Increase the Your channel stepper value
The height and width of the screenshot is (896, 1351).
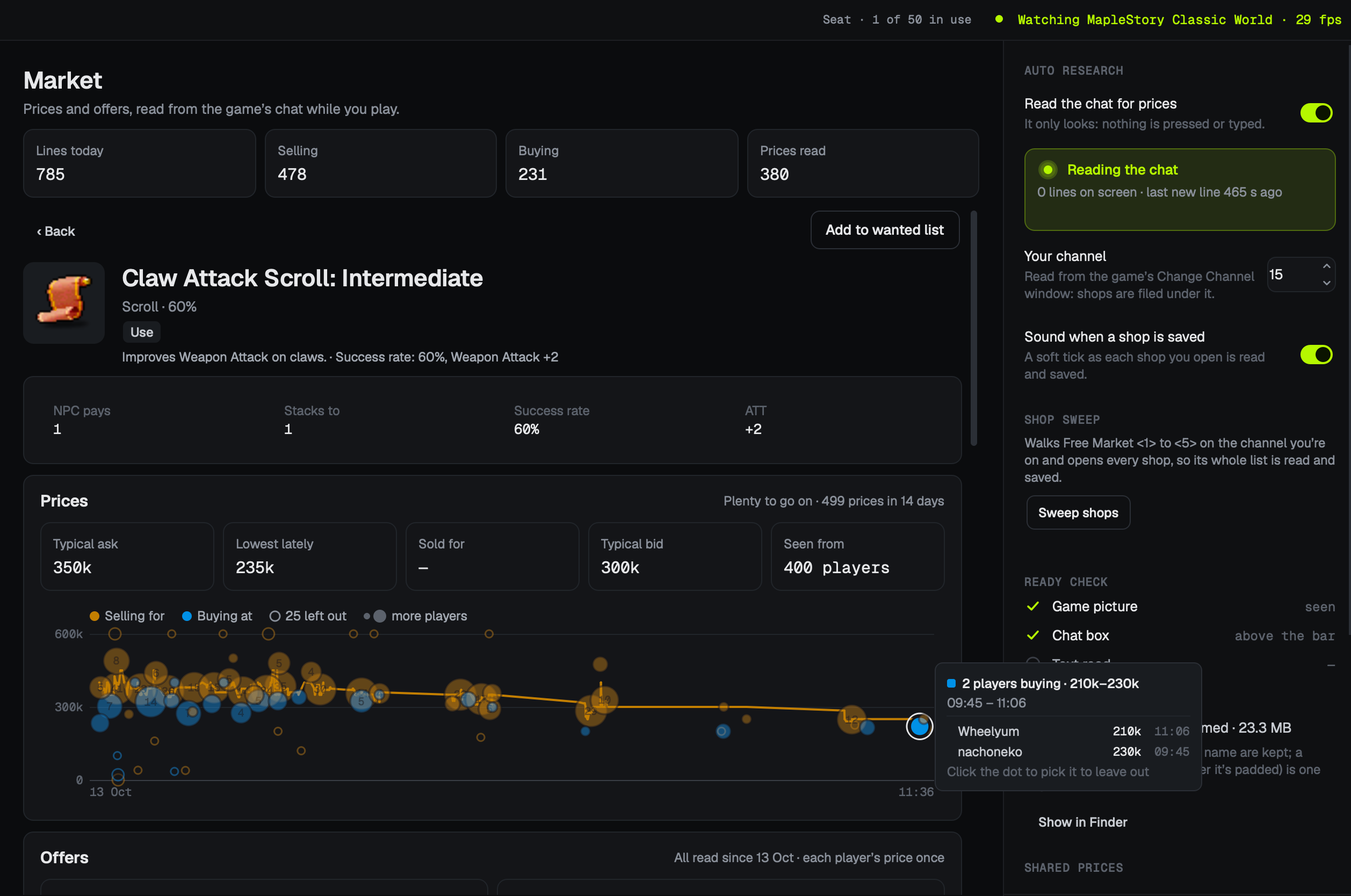1326,266
